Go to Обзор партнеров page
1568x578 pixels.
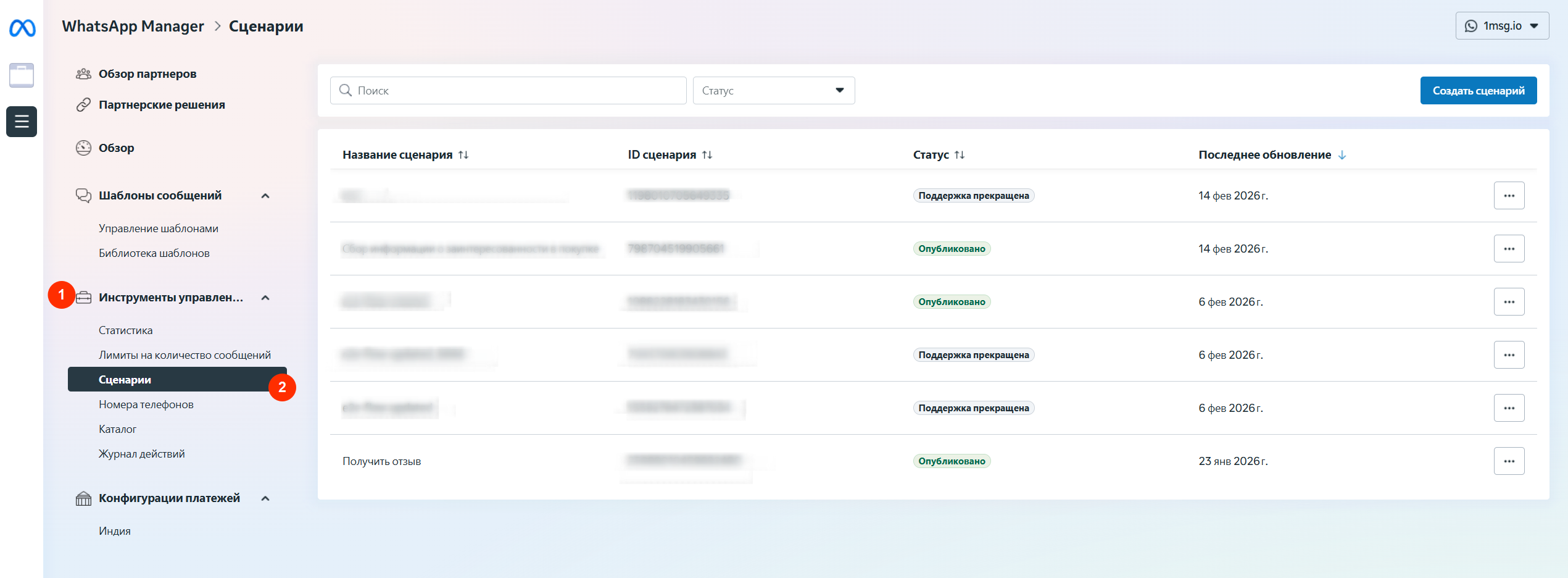pyautogui.click(x=147, y=74)
